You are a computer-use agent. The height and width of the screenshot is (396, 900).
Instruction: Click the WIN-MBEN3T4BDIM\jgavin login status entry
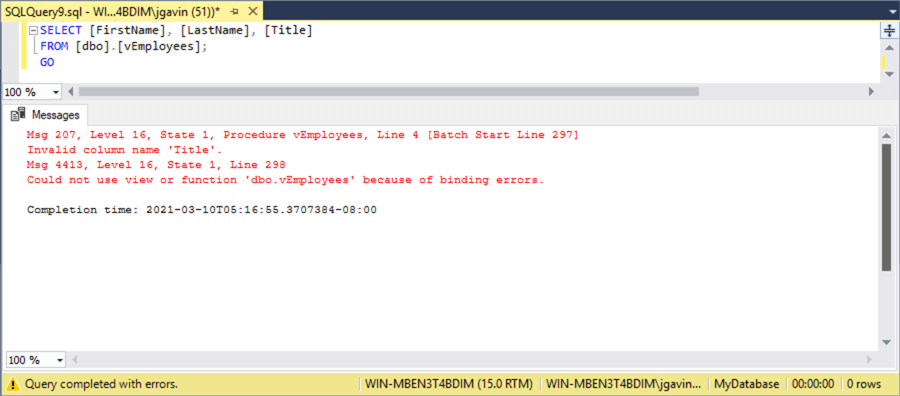click(x=623, y=384)
